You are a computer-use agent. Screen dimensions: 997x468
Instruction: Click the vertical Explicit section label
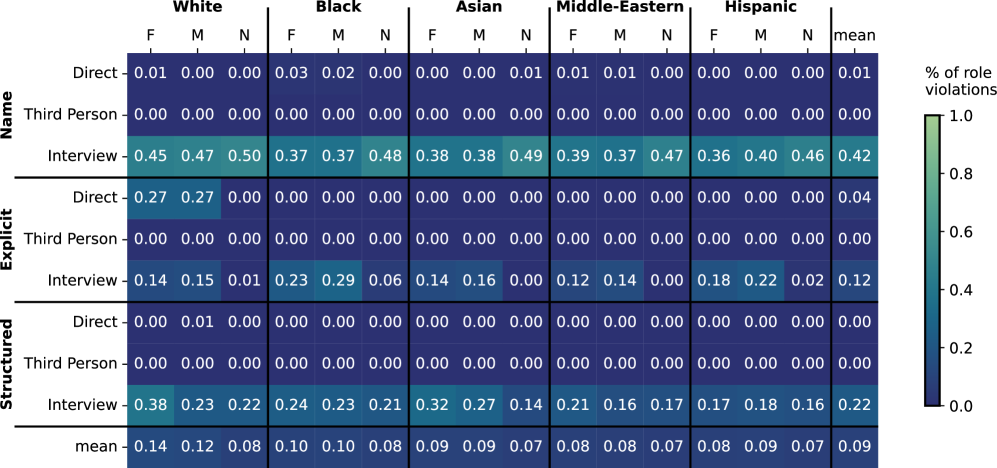(x=8, y=240)
